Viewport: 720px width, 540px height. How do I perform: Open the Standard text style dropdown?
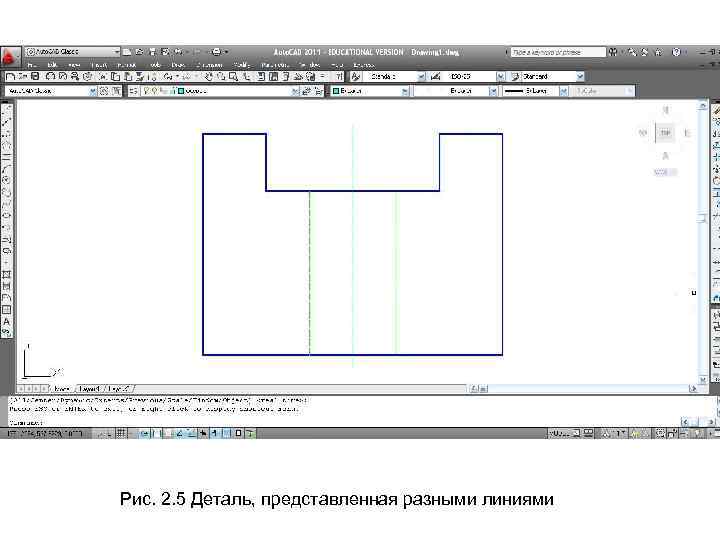396,76
